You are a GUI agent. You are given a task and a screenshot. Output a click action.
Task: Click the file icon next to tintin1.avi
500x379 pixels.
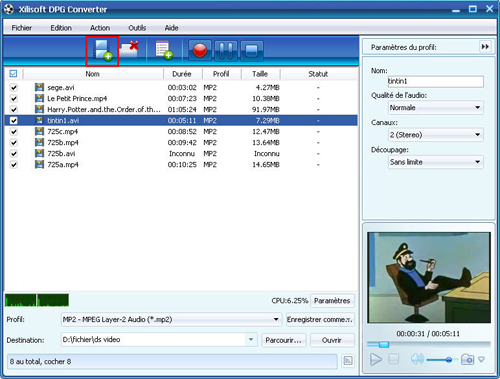39,120
